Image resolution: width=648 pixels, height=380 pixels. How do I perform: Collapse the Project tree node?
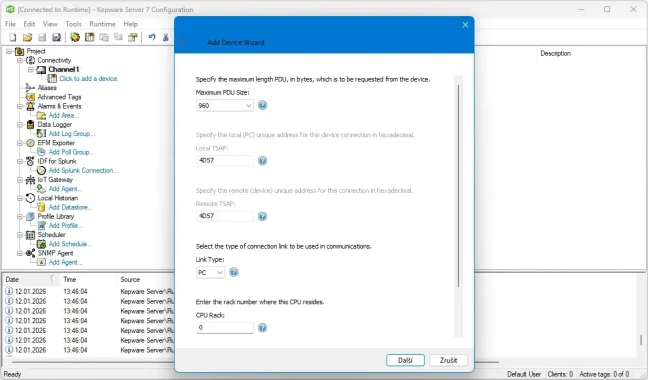click(x=9, y=51)
